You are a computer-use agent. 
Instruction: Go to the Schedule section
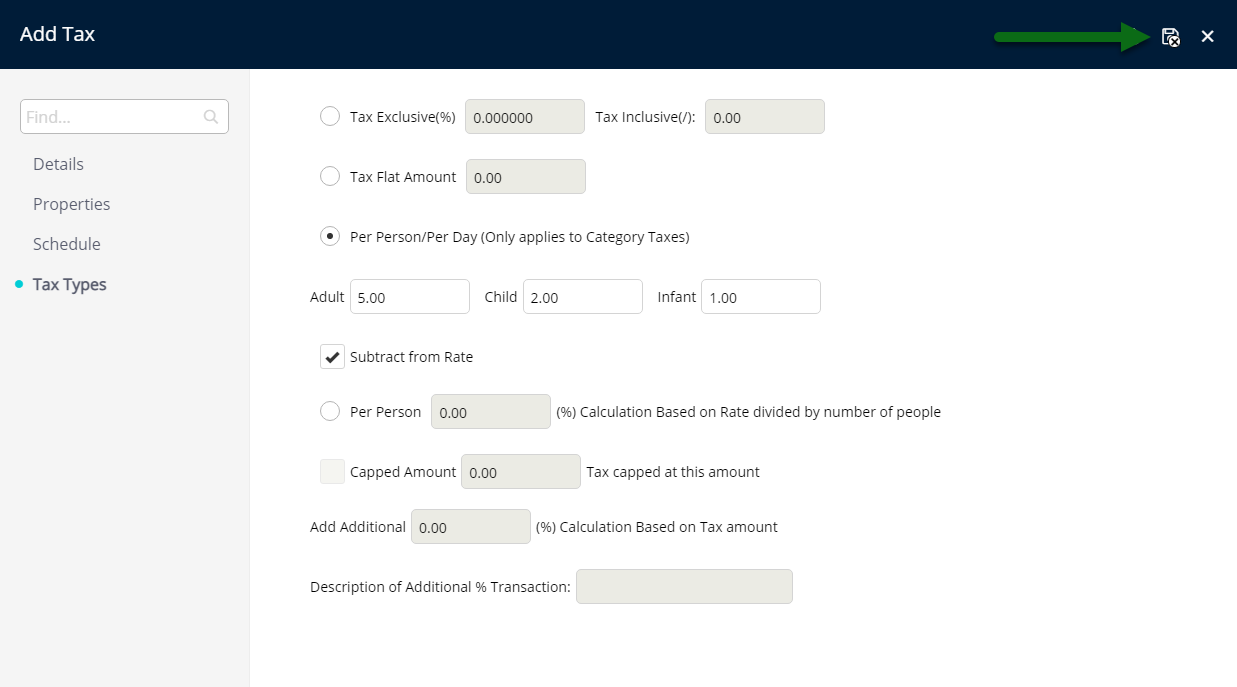click(66, 244)
